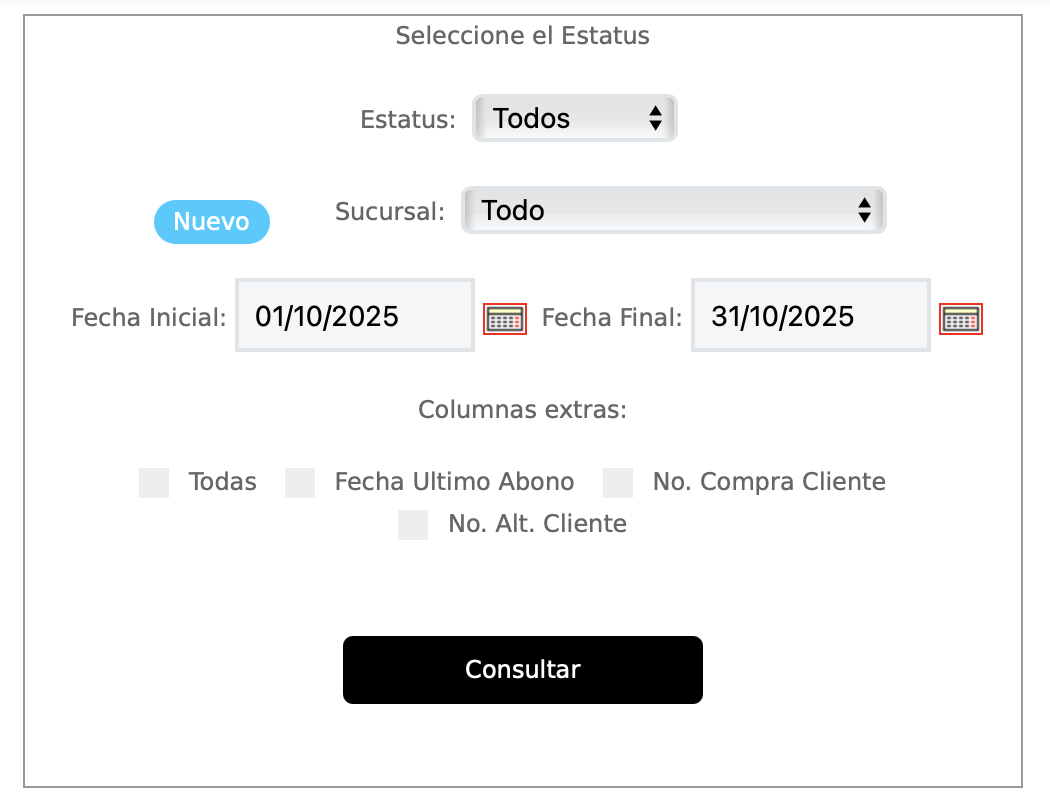Open the Fecha Final calendar picker icon
Viewport: 1050px width, 806px height.
tap(961, 319)
